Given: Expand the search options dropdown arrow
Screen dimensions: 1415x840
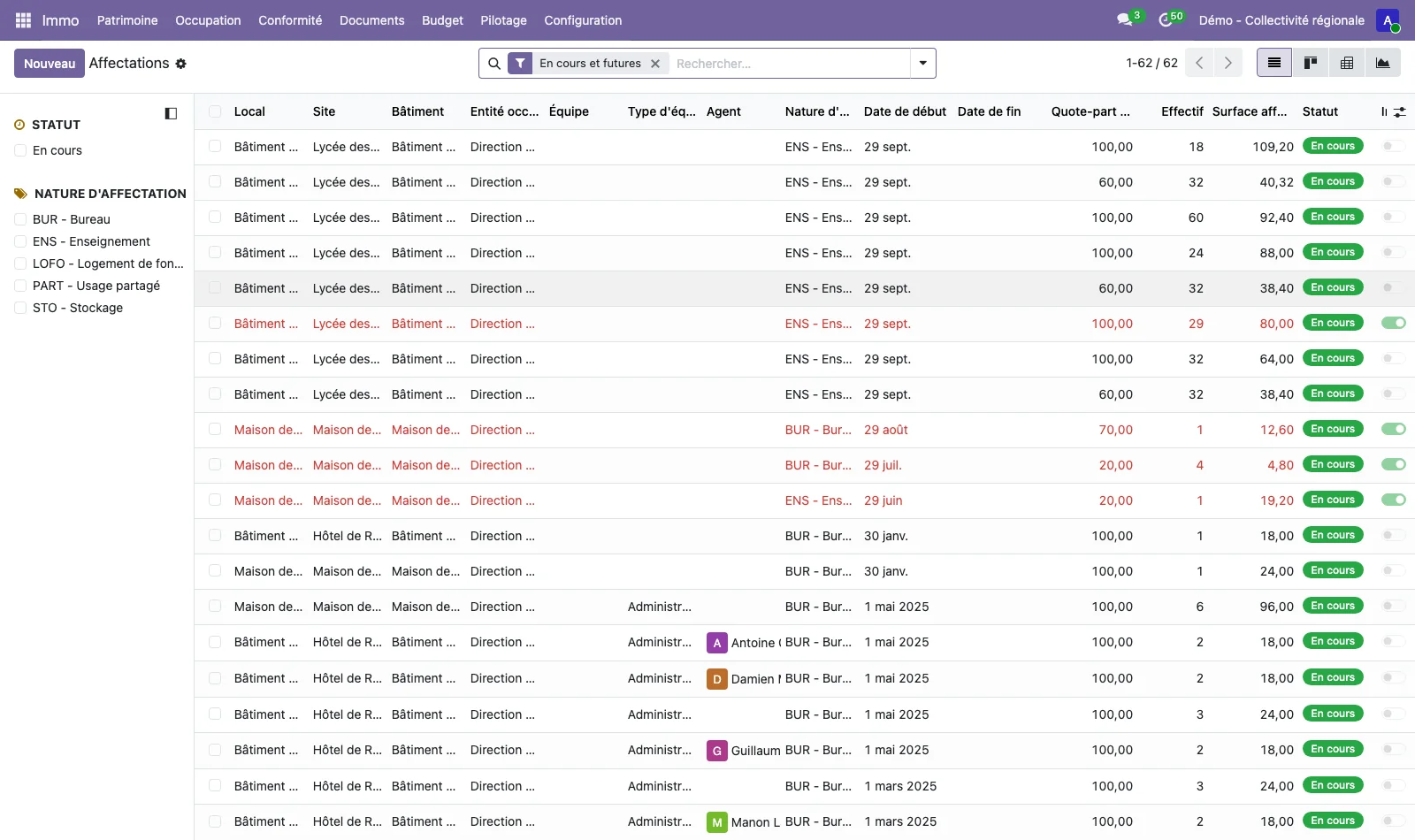Looking at the screenshot, I should (x=923, y=63).
